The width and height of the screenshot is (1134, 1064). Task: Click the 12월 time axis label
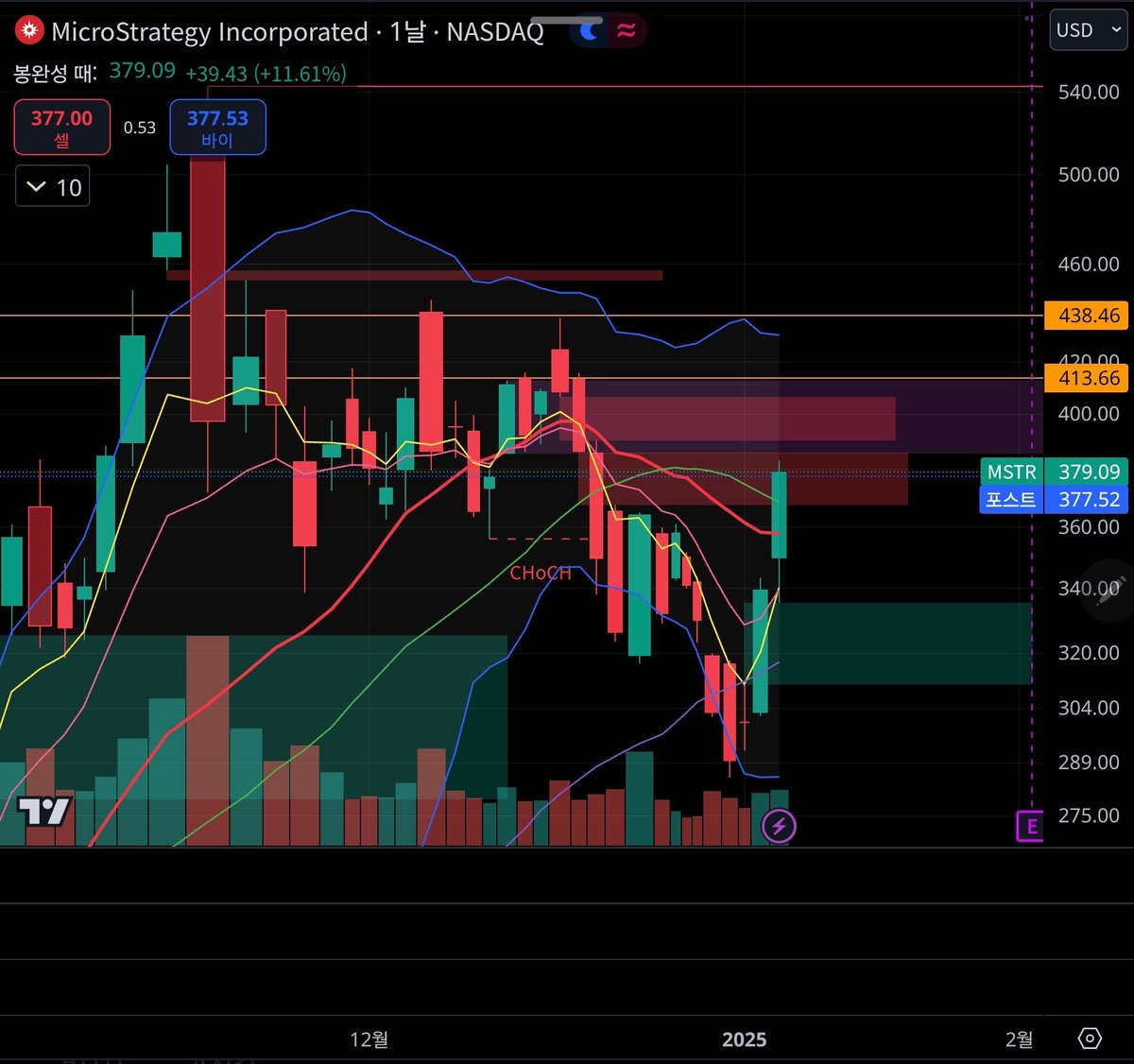pos(369,1039)
